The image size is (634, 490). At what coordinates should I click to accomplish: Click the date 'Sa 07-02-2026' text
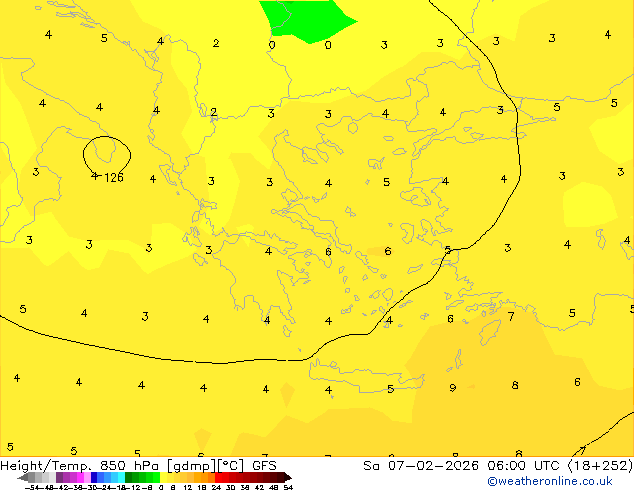pos(421,466)
